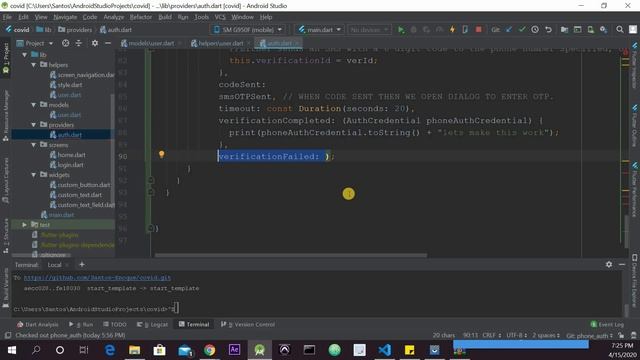
Task: Open Git branch phone_auth widget
Action: (x=589, y=336)
